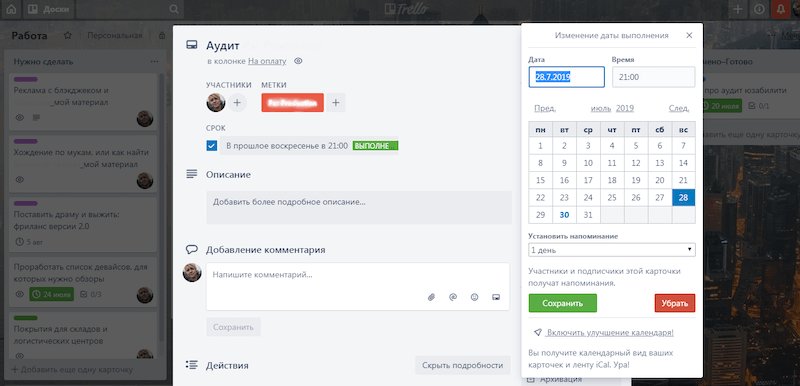800x386 pixels.
Task: Attach file via paperclip icon
Action: pyautogui.click(x=431, y=297)
